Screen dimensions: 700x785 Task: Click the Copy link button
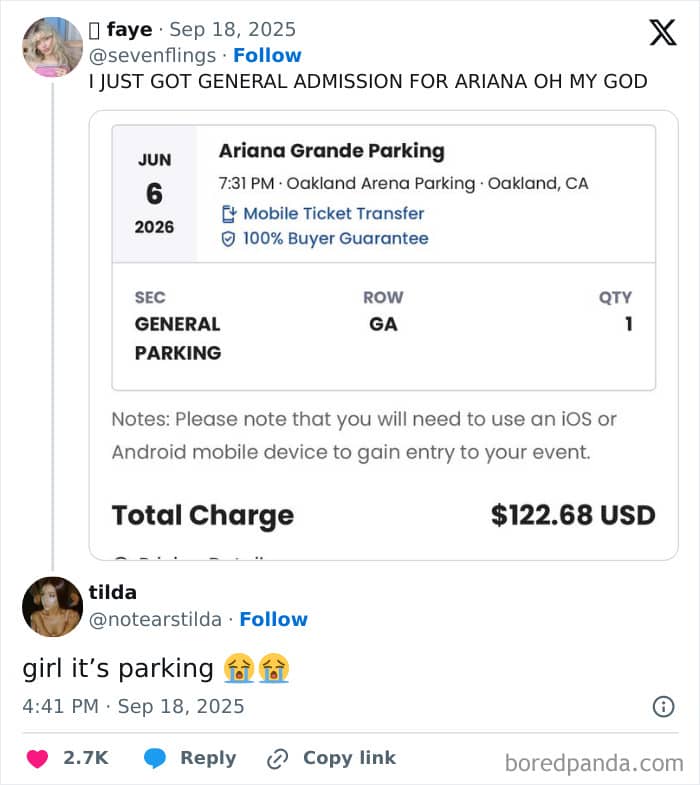coord(349,758)
